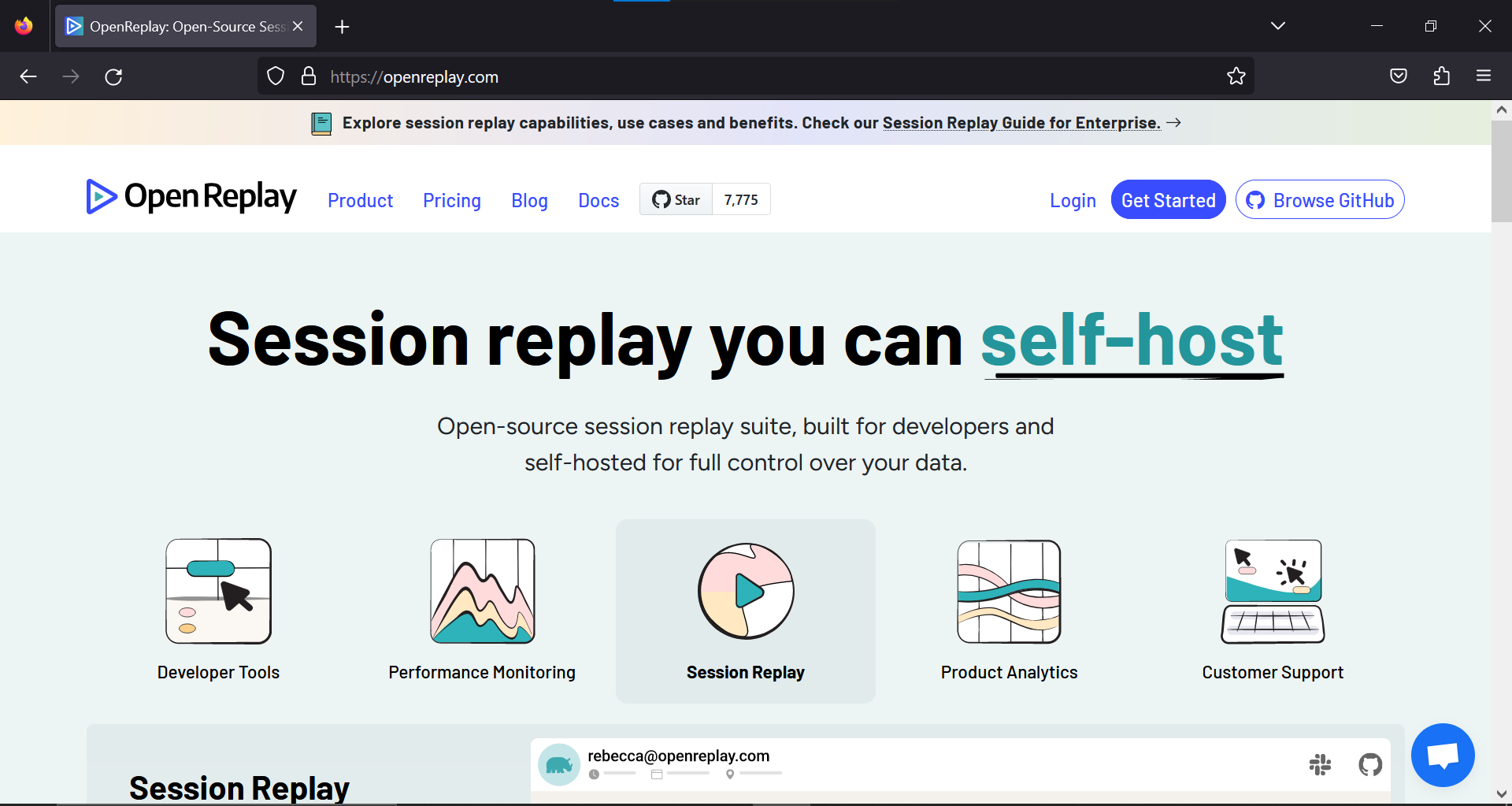Viewport: 1512px width, 806px height.
Task: Click the clock icon under rebecca's email
Action: pos(594,774)
